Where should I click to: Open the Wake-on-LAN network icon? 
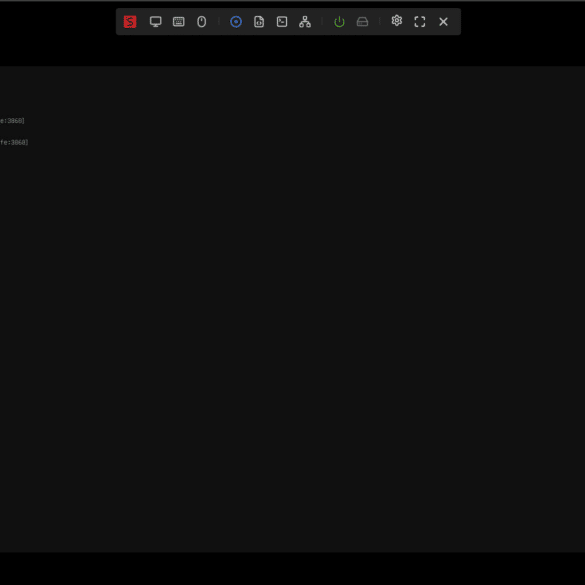305,22
